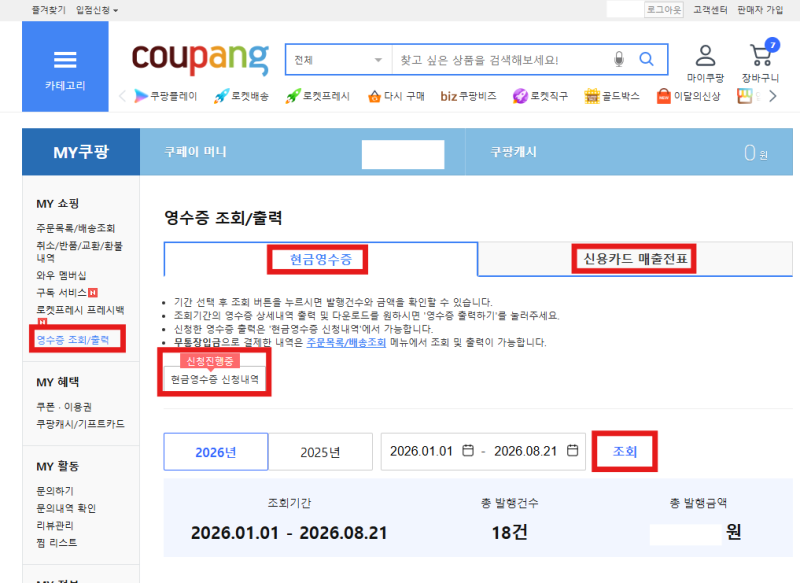This screenshot has width=800, height=583.
Task: Open 주문목록/배송조회 in sidebar
Action: [76, 228]
